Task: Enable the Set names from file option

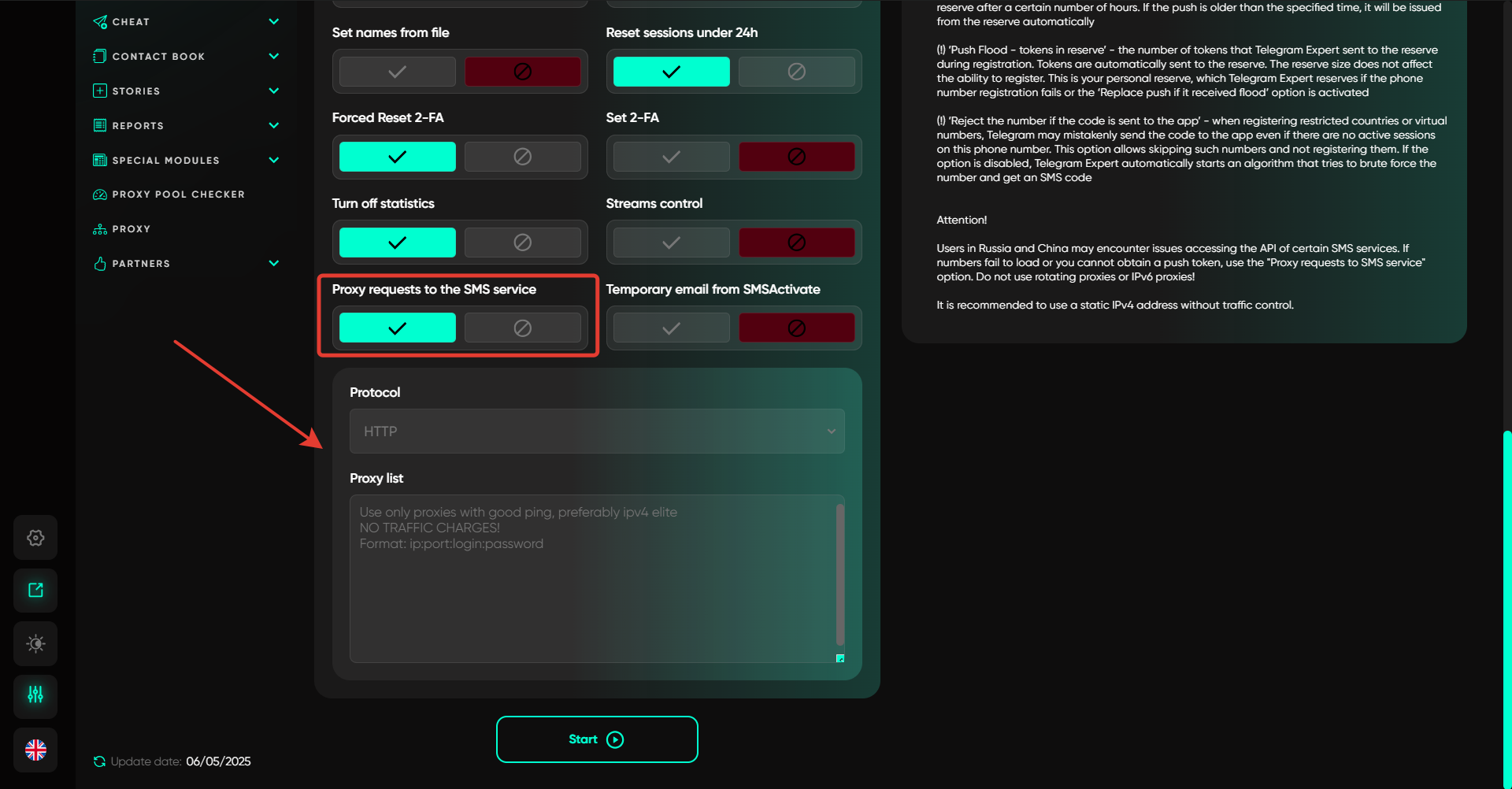Action: click(x=398, y=72)
